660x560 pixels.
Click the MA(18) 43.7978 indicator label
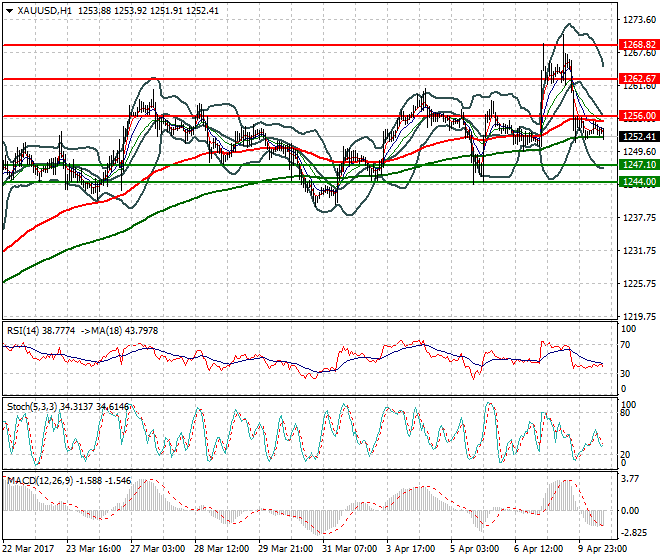[x=125, y=331]
